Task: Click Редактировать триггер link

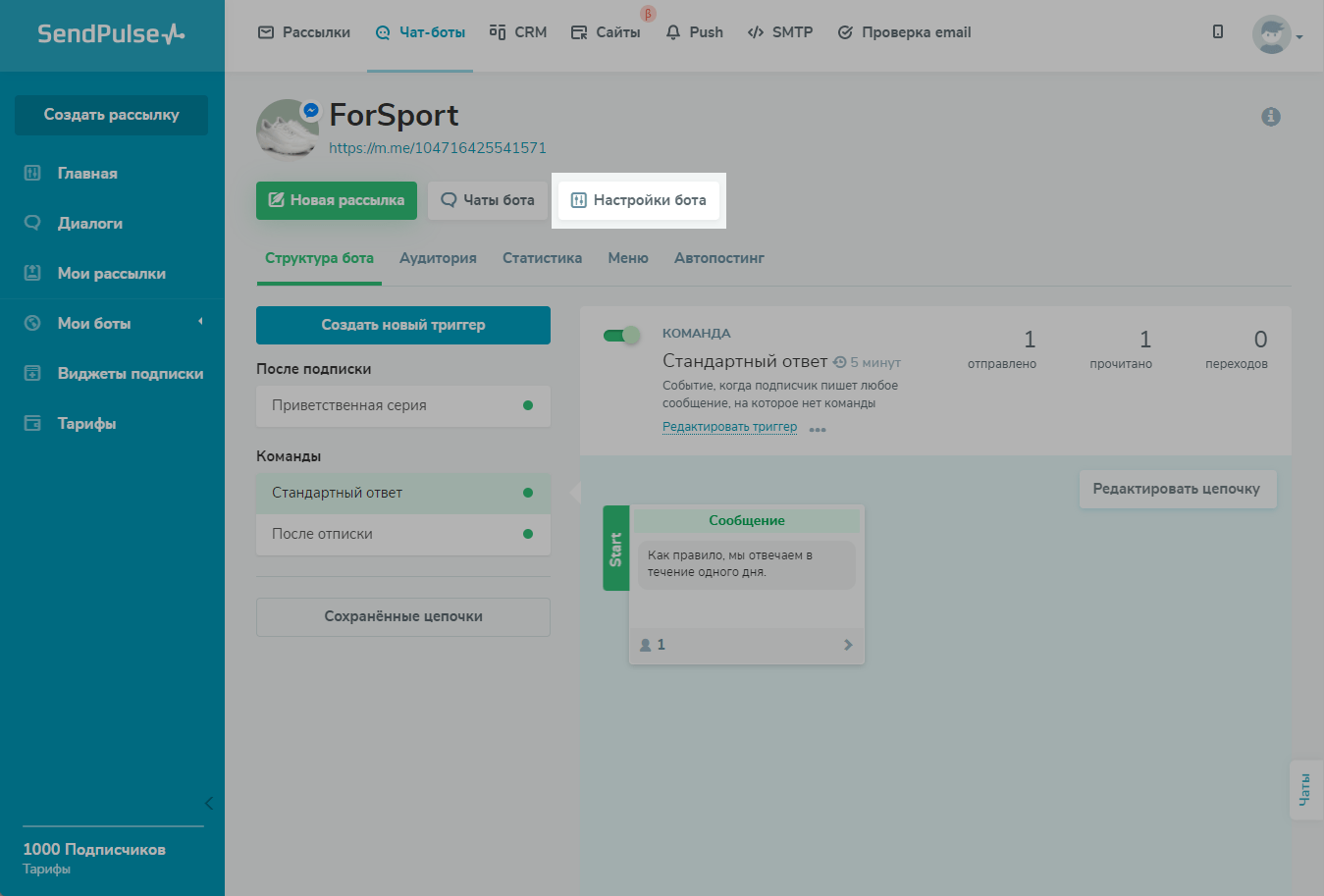Action: (729, 427)
